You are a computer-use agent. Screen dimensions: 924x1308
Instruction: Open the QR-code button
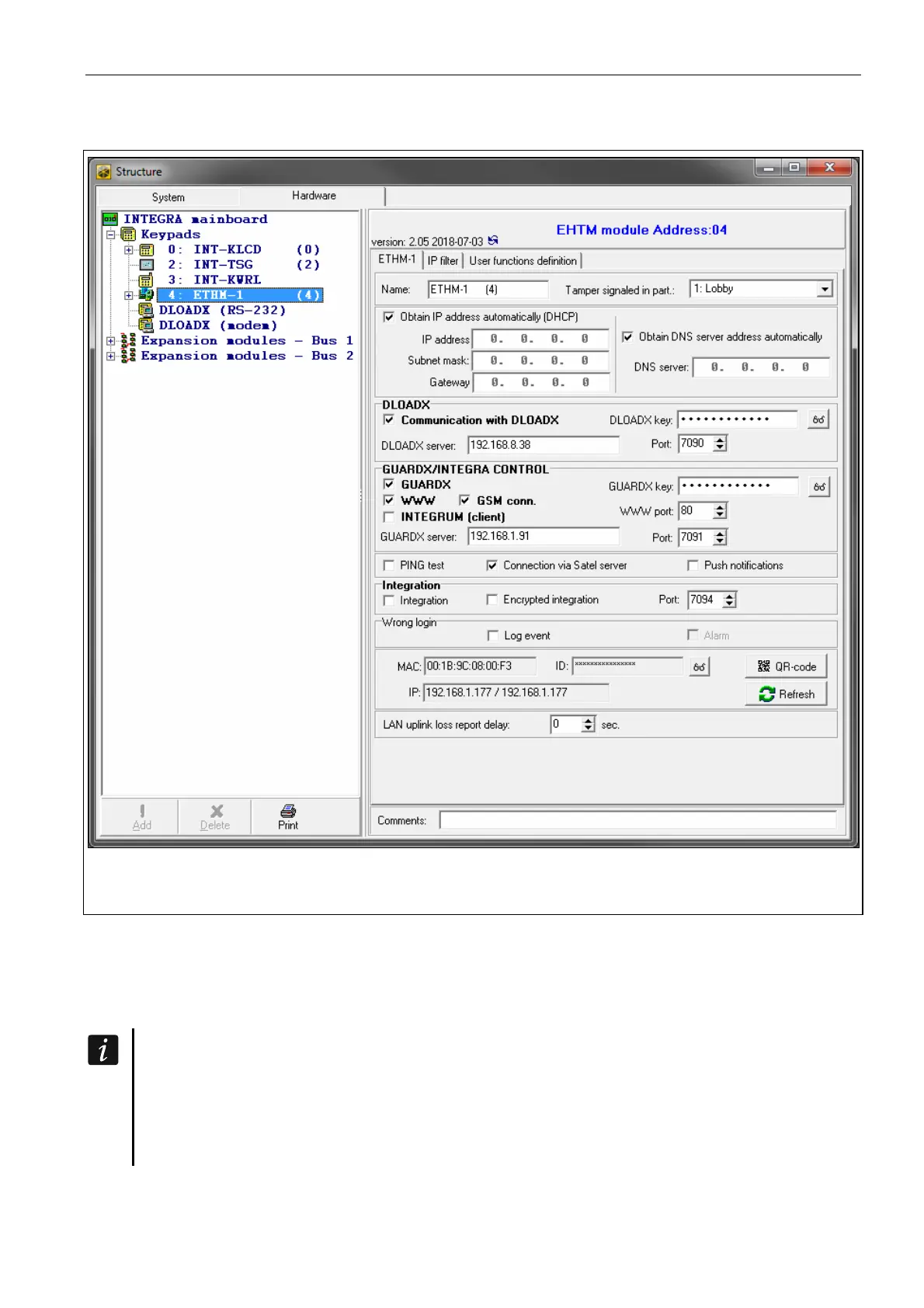[x=786, y=666]
